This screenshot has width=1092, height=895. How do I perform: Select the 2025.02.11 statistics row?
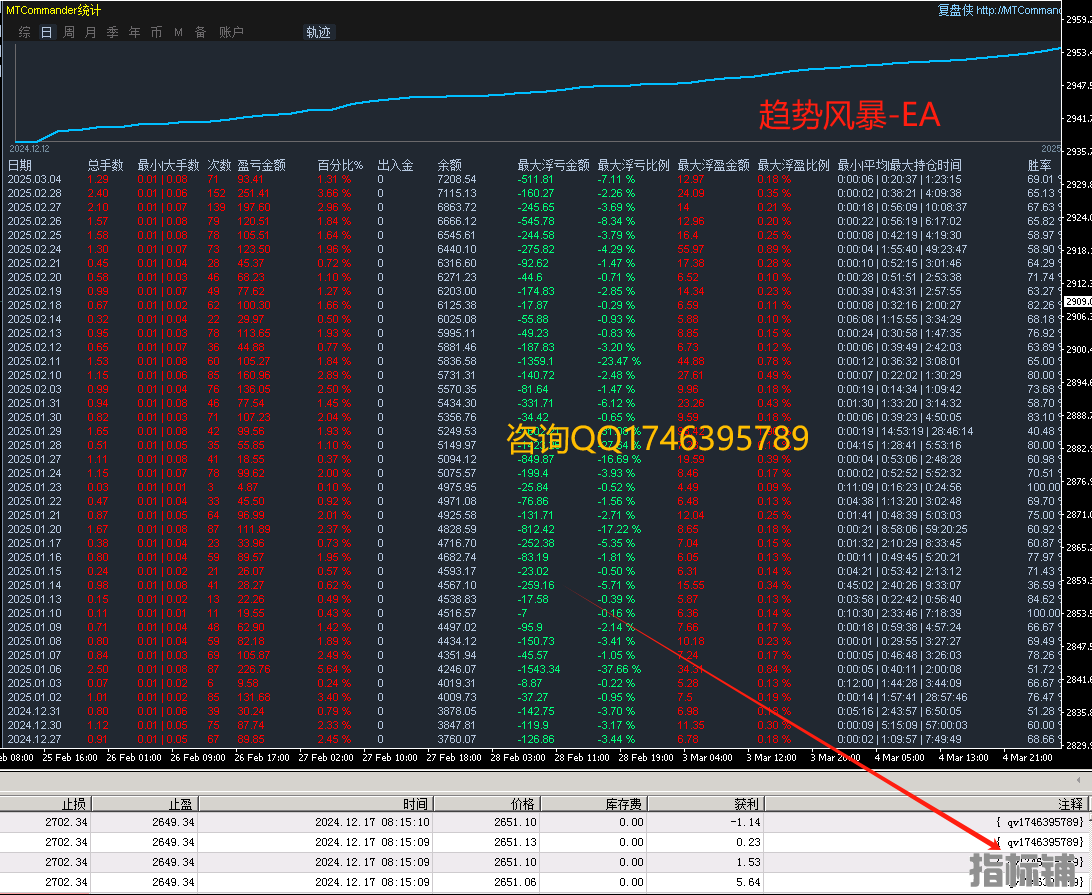click(35, 361)
